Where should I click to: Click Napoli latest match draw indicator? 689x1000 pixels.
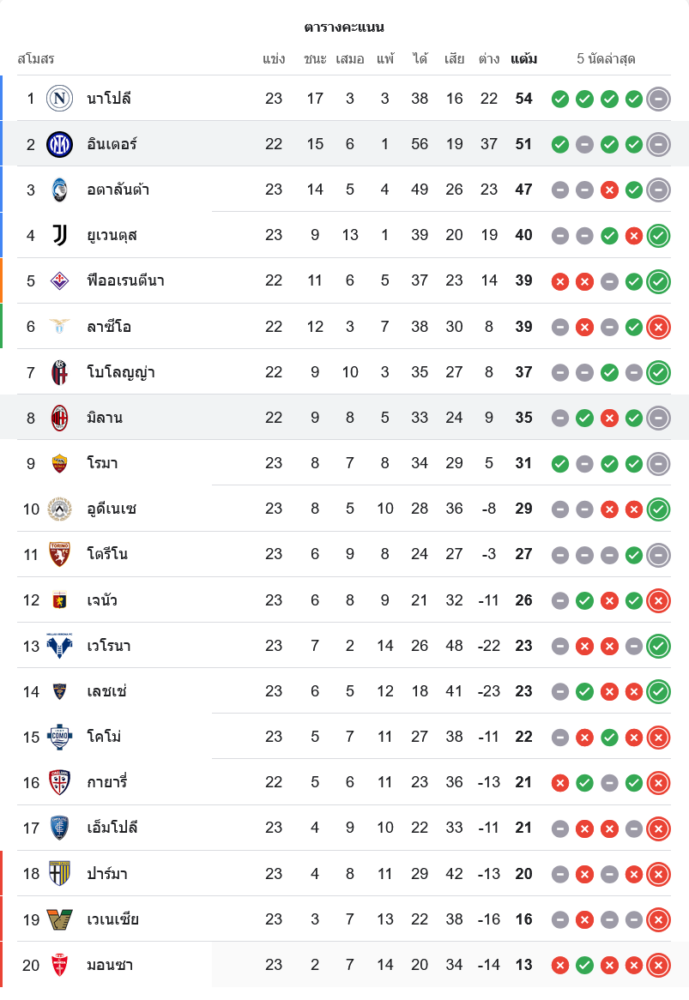658,99
